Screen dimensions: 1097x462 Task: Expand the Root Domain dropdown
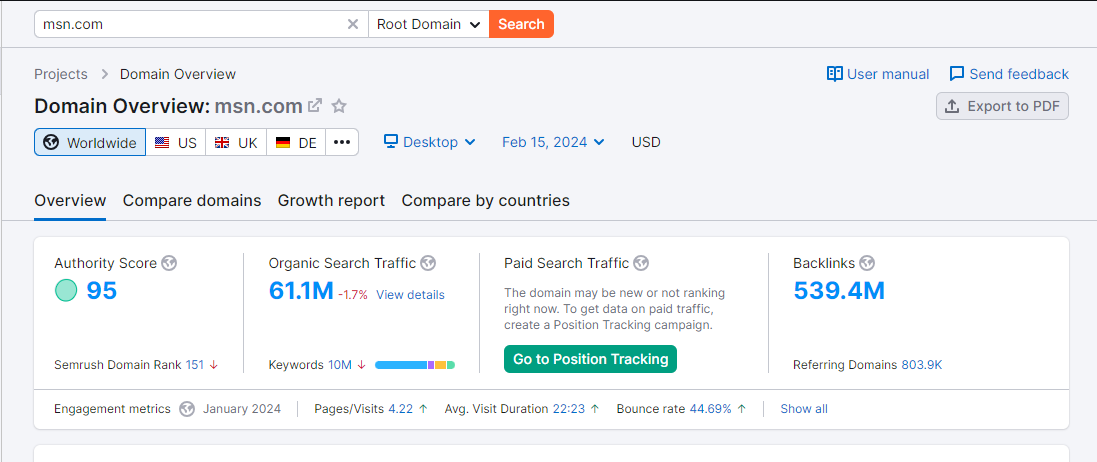pos(429,24)
